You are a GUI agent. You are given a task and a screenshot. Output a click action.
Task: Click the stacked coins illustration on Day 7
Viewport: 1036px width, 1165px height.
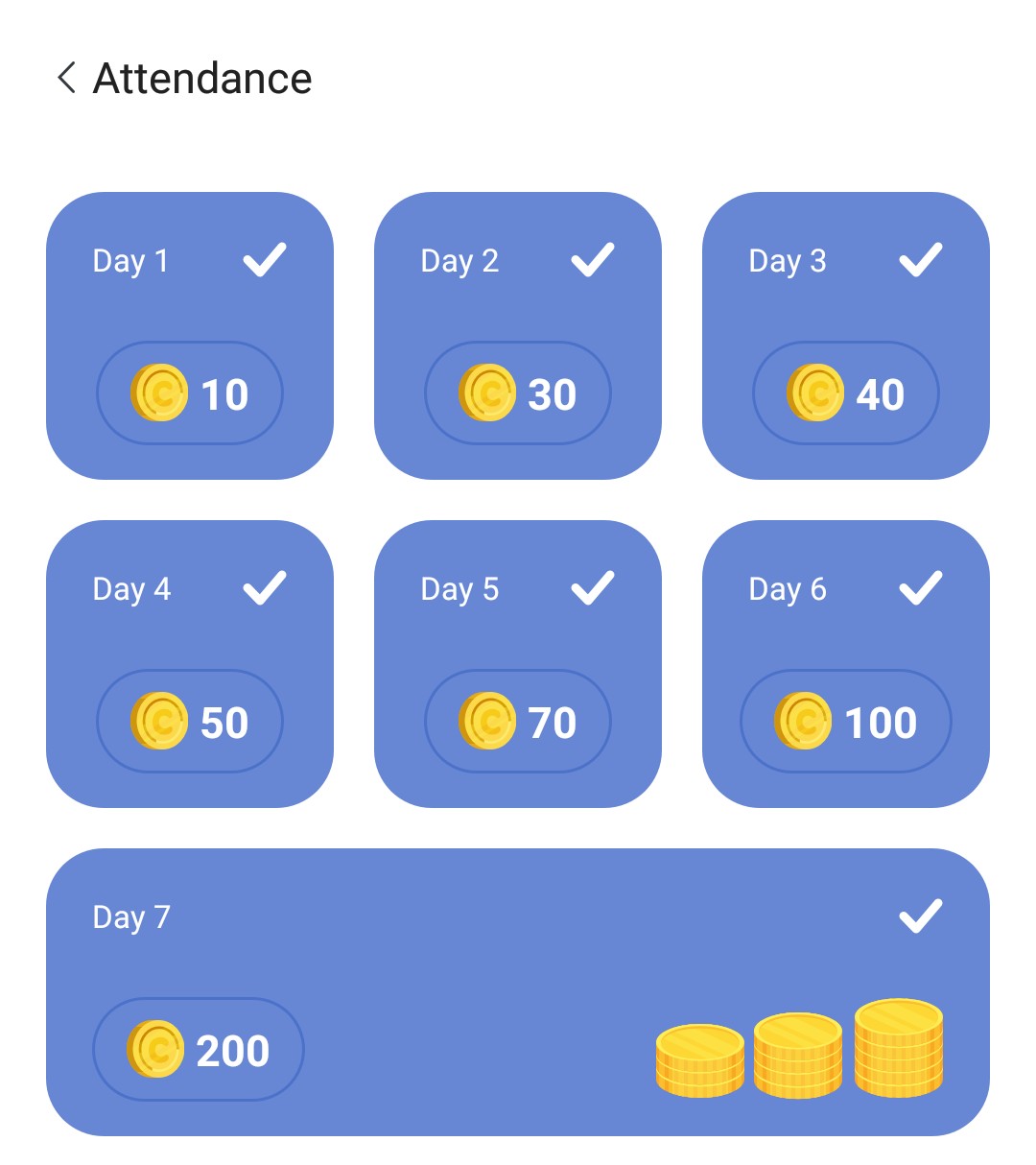(799, 1050)
